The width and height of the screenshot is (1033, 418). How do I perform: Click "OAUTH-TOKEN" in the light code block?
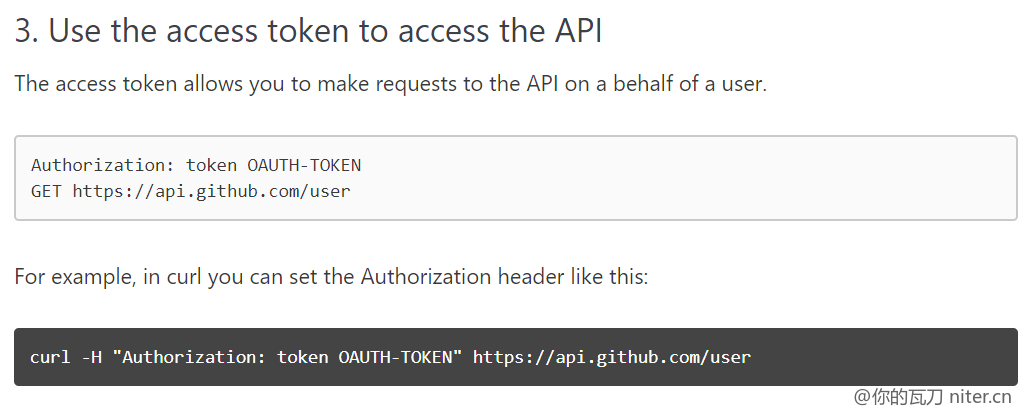304,165
